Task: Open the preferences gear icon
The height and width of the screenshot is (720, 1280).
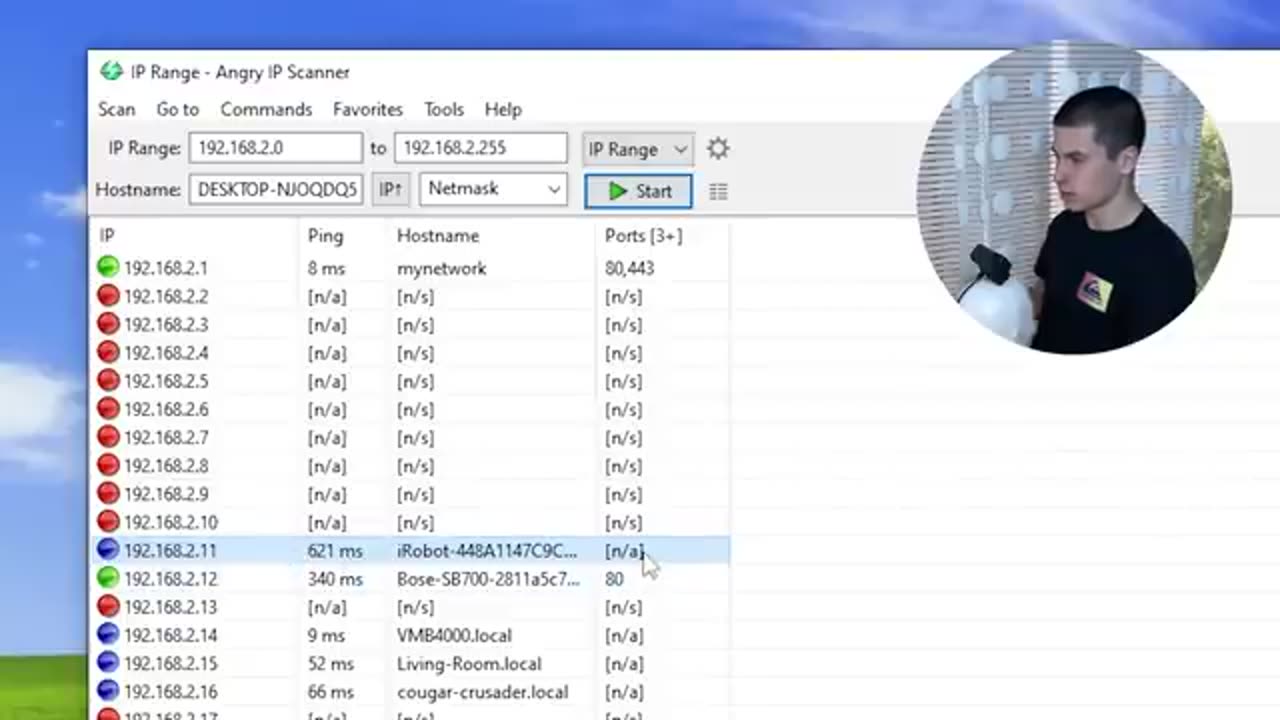Action: [x=718, y=149]
